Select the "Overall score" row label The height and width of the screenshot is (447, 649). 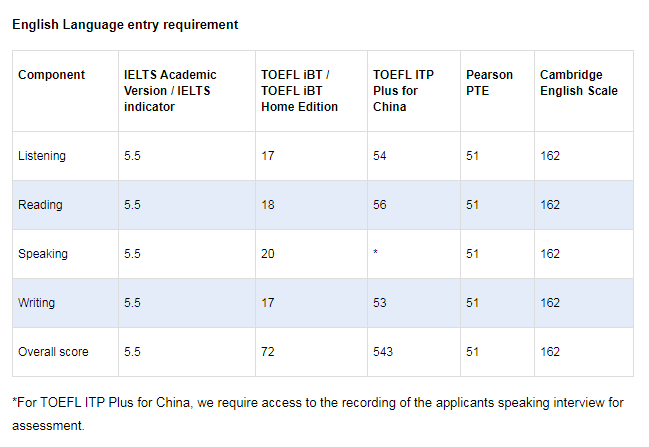(x=54, y=352)
